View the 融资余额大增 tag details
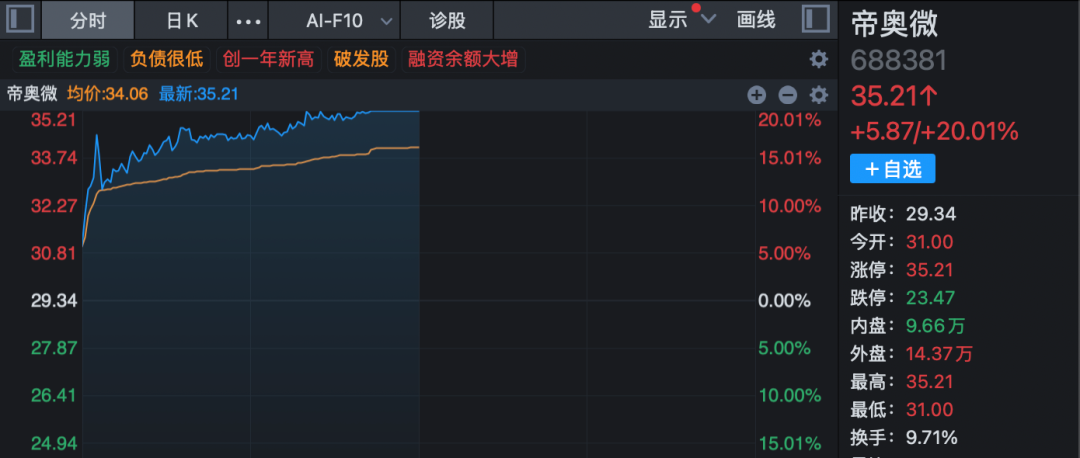Screen dimensions: 1080x458 click(x=463, y=59)
